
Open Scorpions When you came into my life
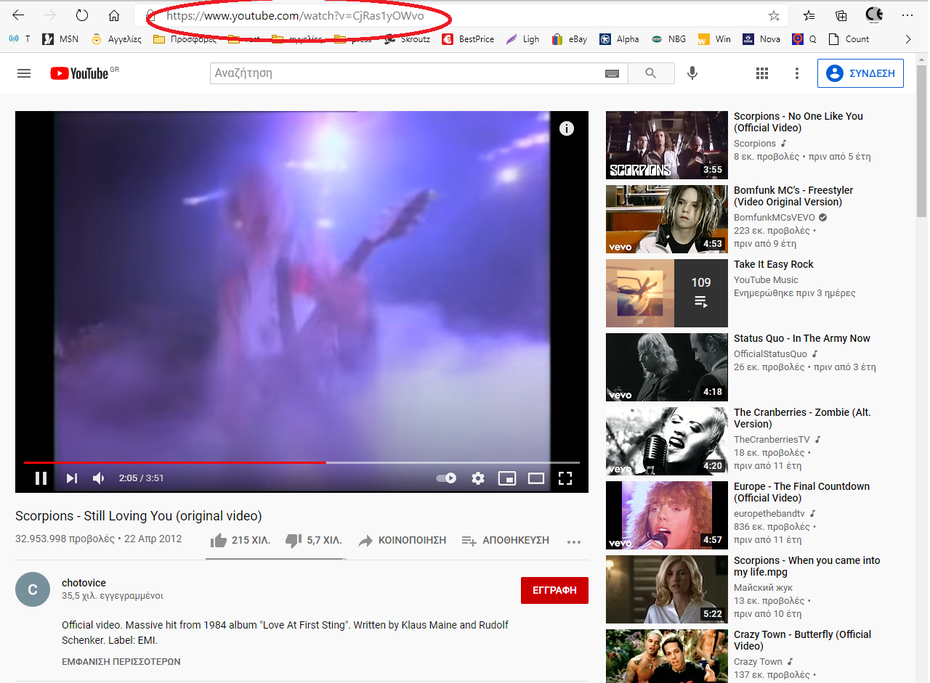(807, 566)
